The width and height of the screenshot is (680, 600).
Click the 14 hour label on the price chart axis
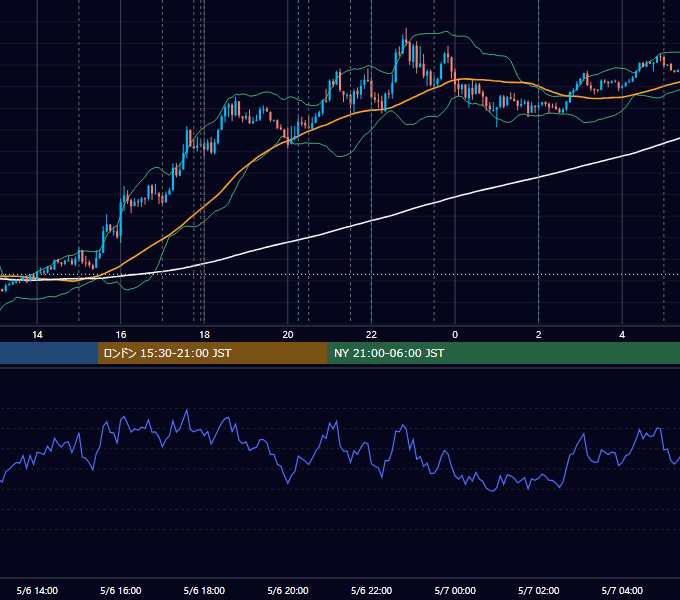pos(37,335)
